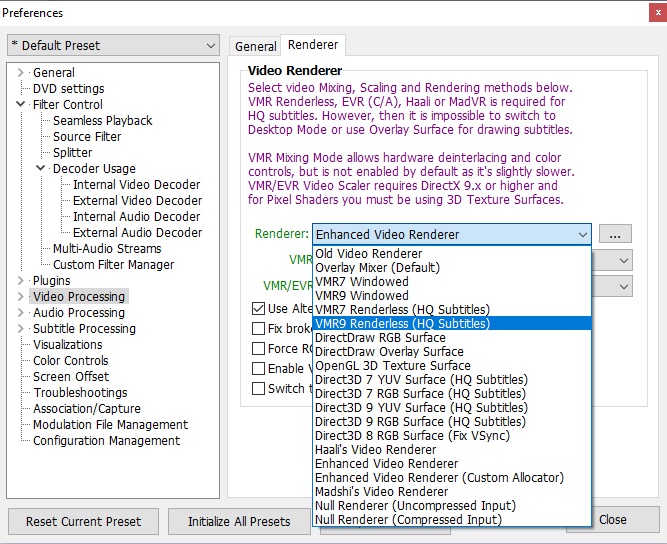The image size is (667, 544).
Task: Choose DirectDraw Overlay Surface option
Action: click(452, 352)
